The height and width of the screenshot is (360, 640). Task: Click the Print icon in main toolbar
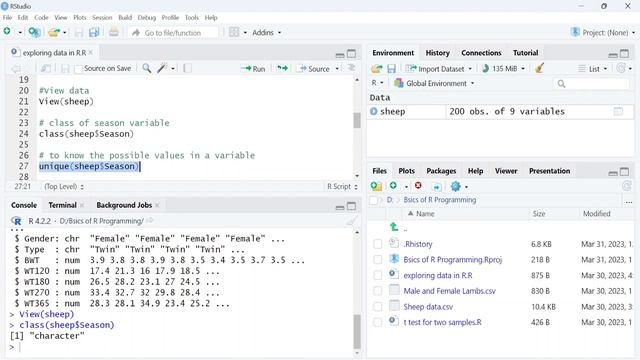(114, 32)
